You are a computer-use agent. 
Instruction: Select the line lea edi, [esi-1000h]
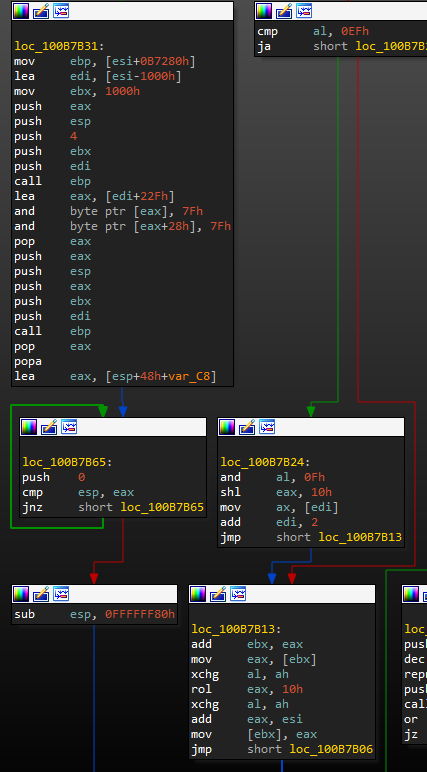point(98,76)
